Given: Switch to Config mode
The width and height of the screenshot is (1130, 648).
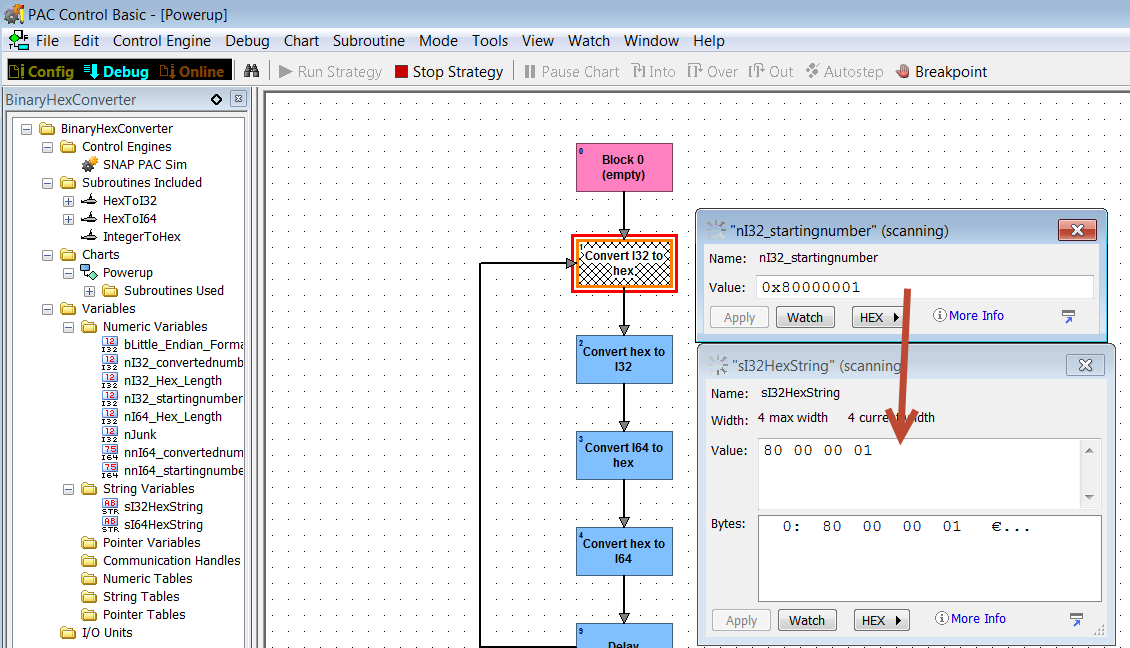Looking at the screenshot, I should click(41, 71).
